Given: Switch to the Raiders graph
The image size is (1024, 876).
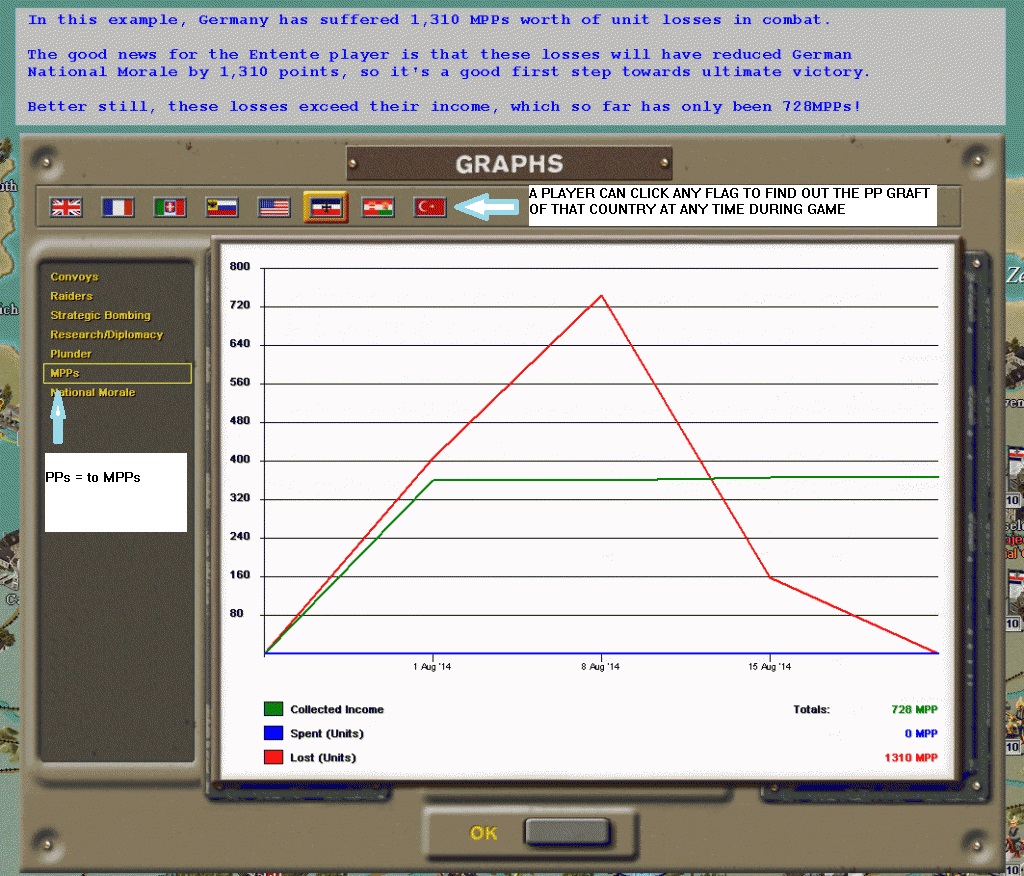Looking at the screenshot, I should tap(70, 296).
